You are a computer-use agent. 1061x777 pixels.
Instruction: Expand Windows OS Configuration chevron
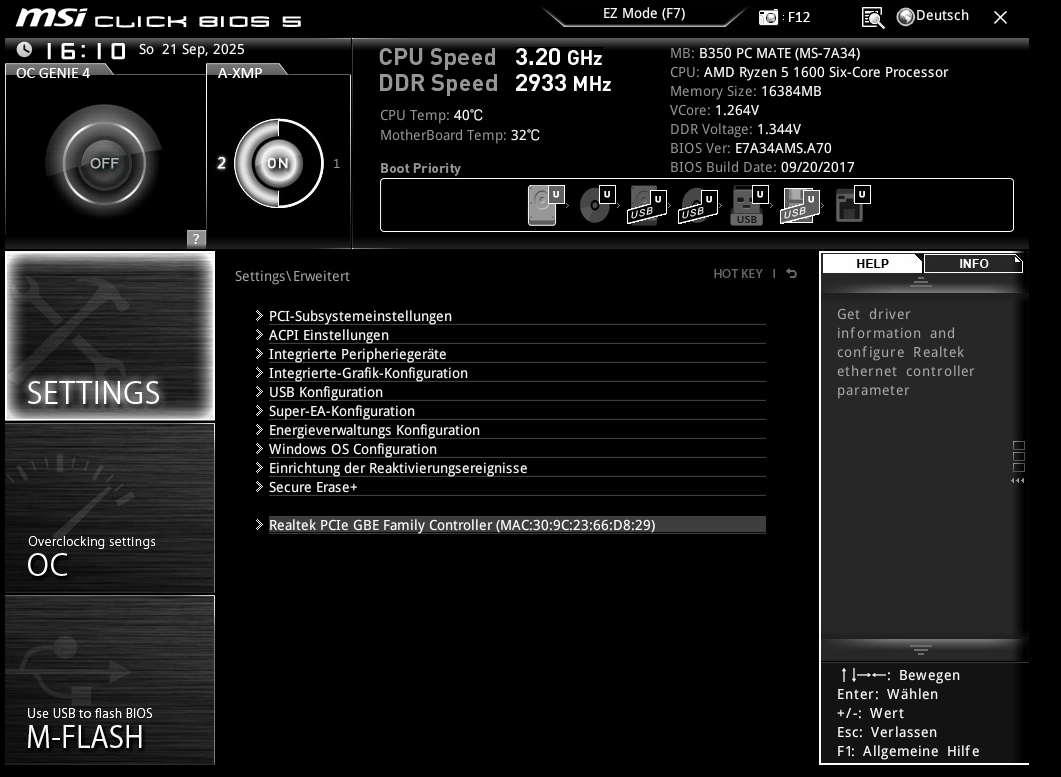(259, 448)
